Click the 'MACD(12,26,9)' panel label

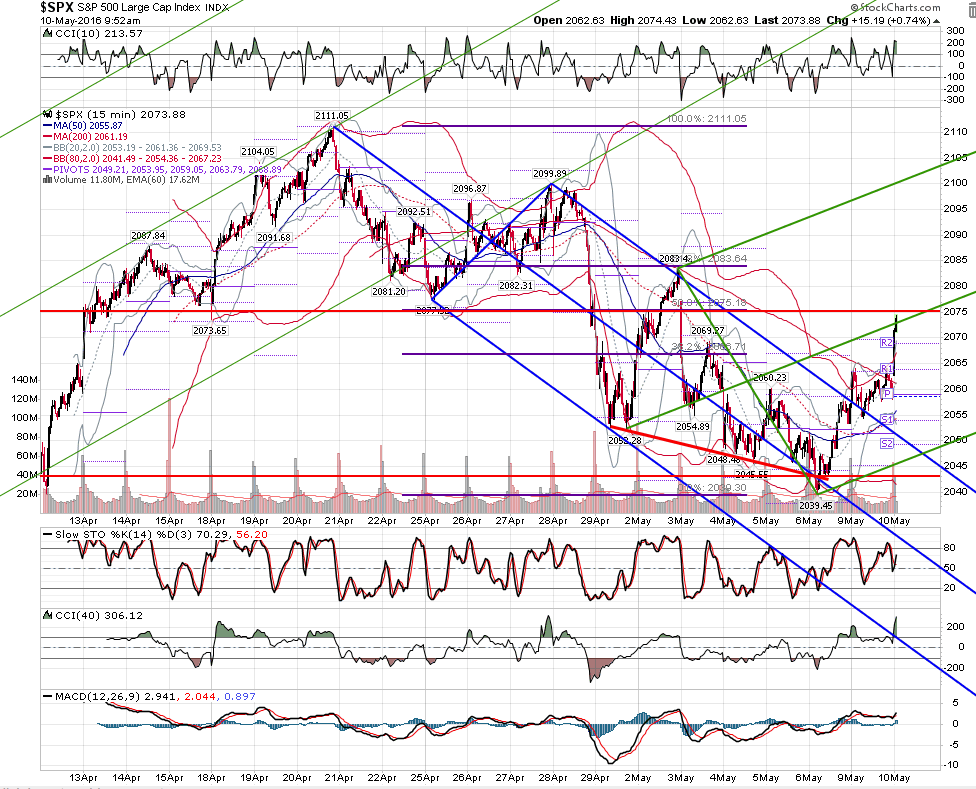click(97, 696)
